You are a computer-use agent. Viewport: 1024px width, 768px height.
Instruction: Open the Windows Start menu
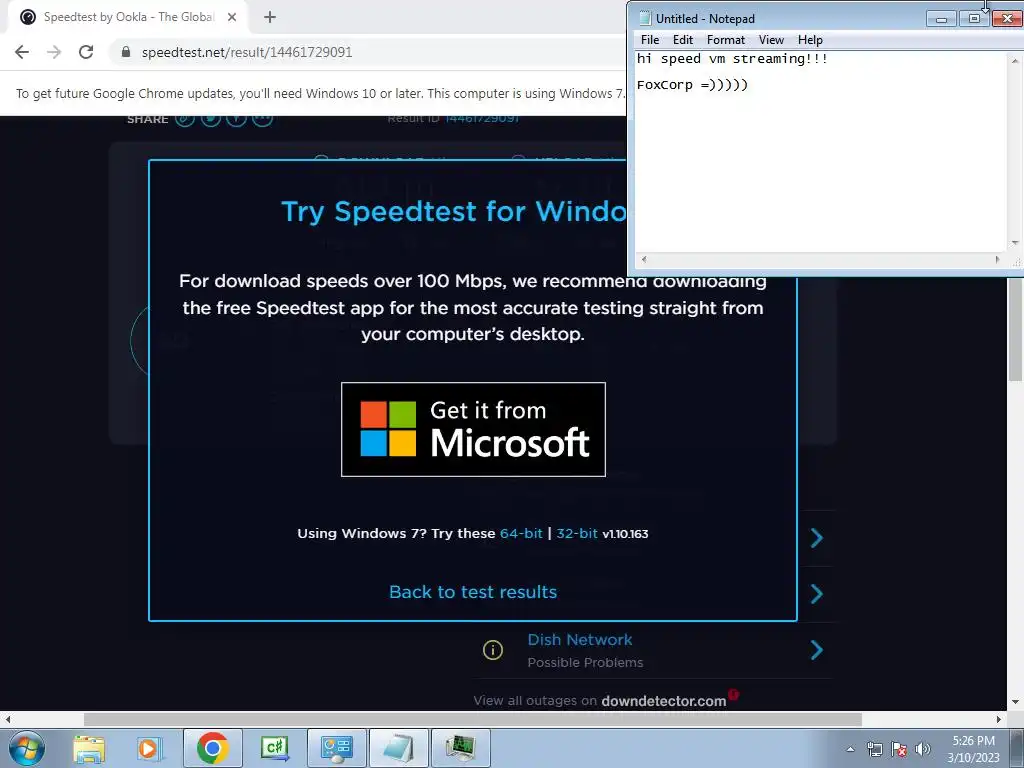click(x=26, y=748)
